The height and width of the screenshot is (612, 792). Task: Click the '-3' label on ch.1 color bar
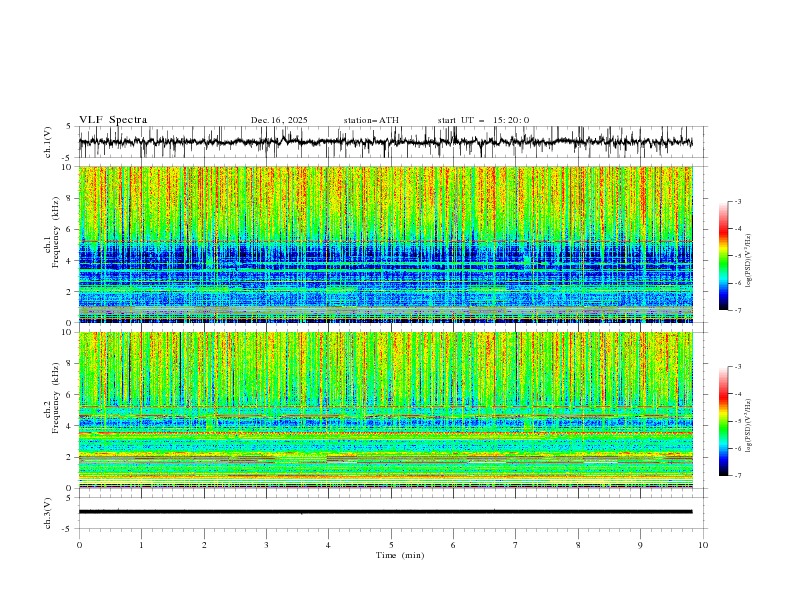(x=737, y=201)
